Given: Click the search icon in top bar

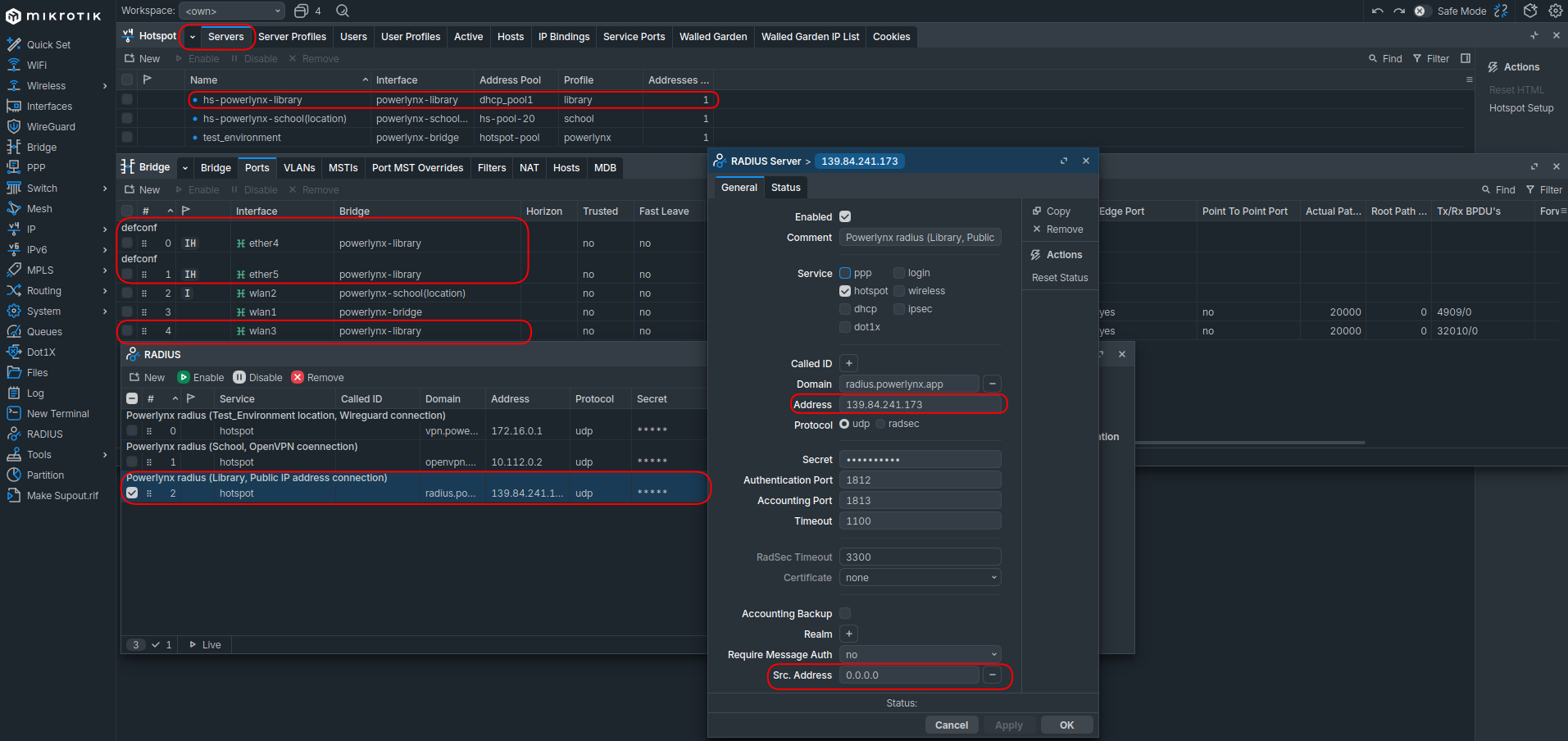Looking at the screenshot, I should point(343,11).
